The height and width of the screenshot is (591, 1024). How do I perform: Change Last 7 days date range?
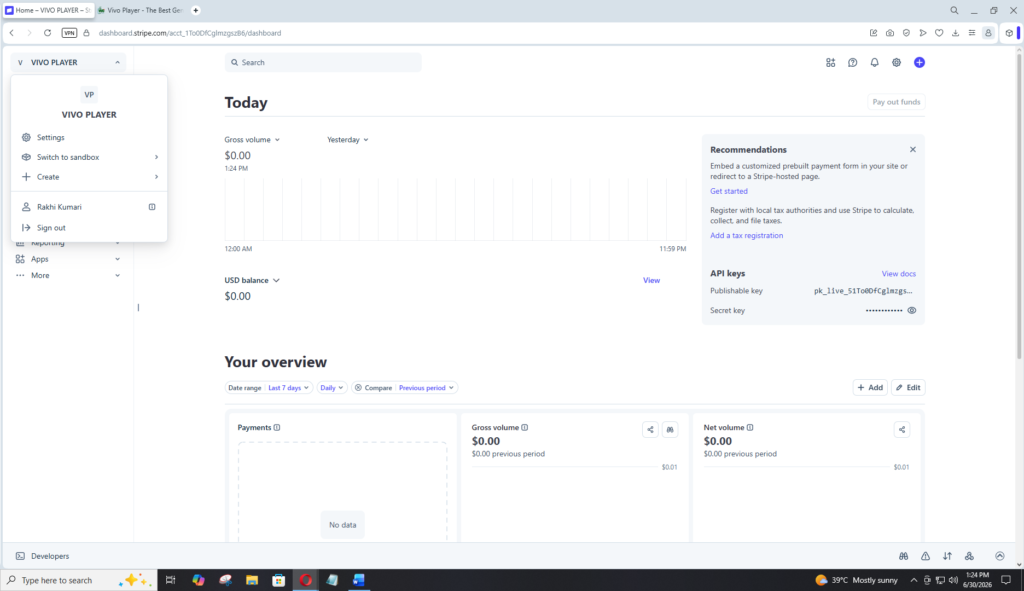click(288, 388)
